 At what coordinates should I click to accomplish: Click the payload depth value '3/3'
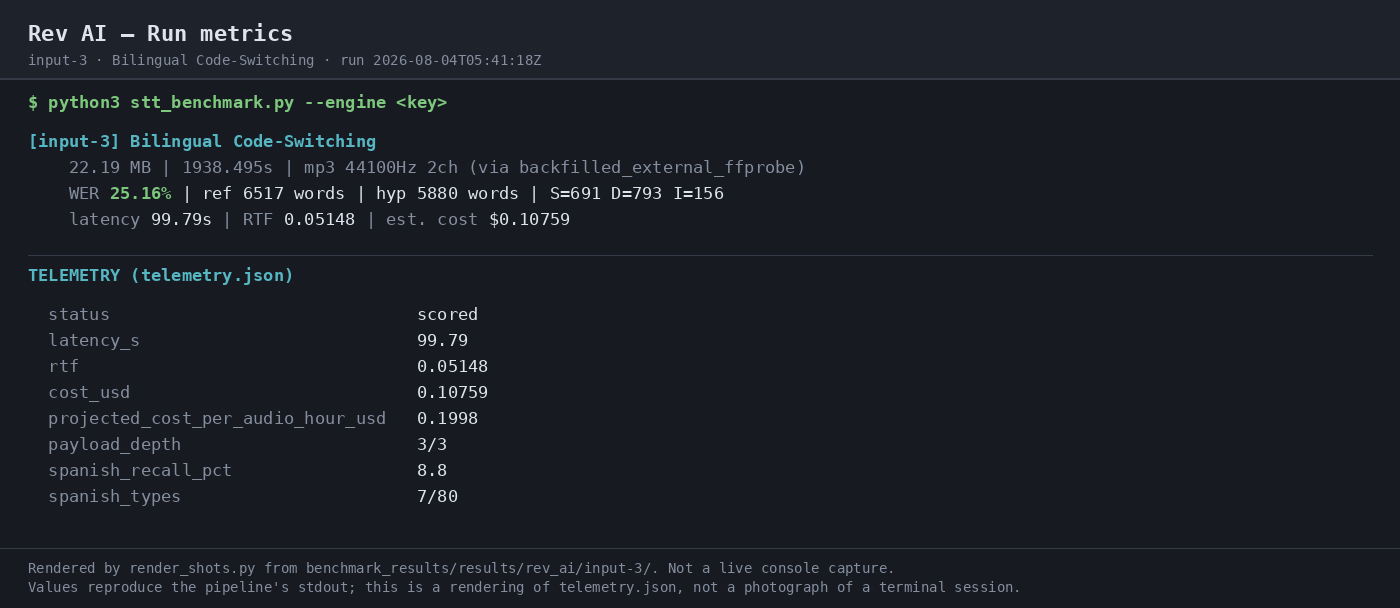pyautogui.click(x=432, y=445)
